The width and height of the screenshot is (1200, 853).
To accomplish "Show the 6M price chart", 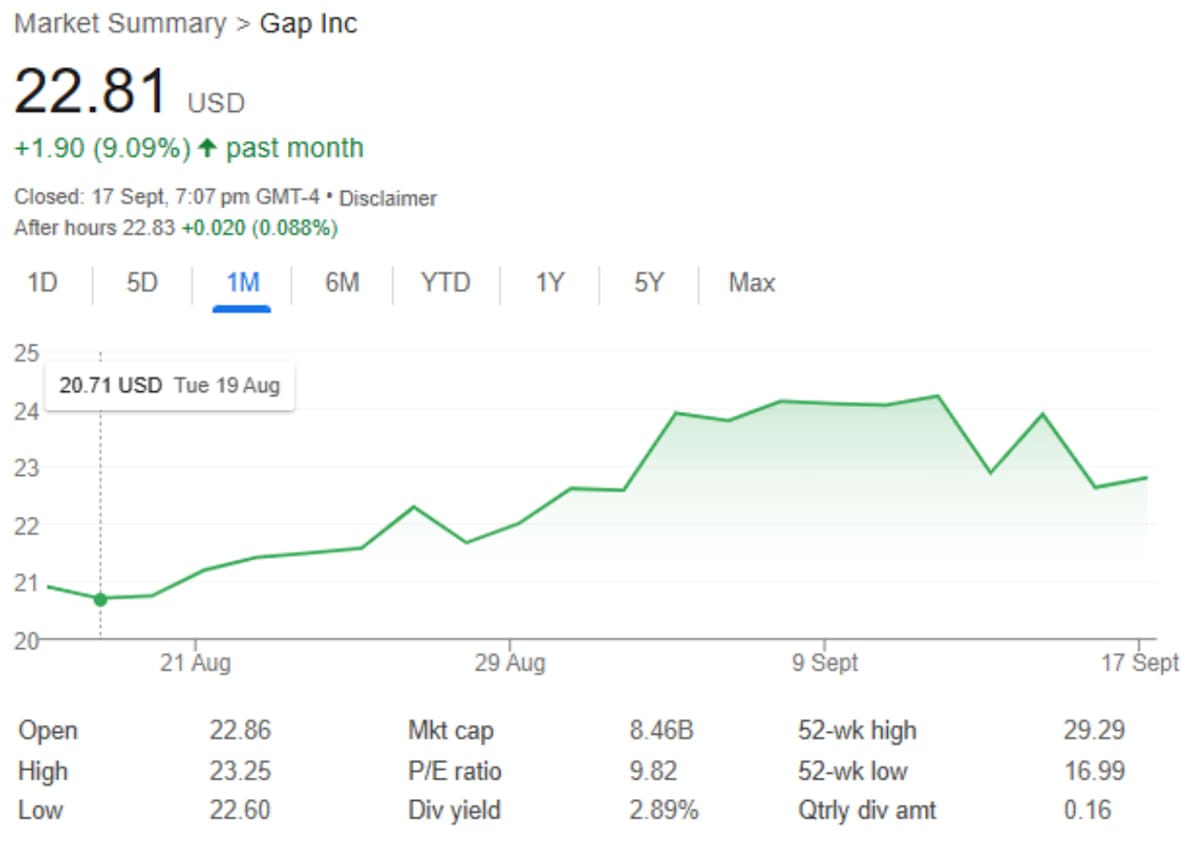I will coord(342,283).
